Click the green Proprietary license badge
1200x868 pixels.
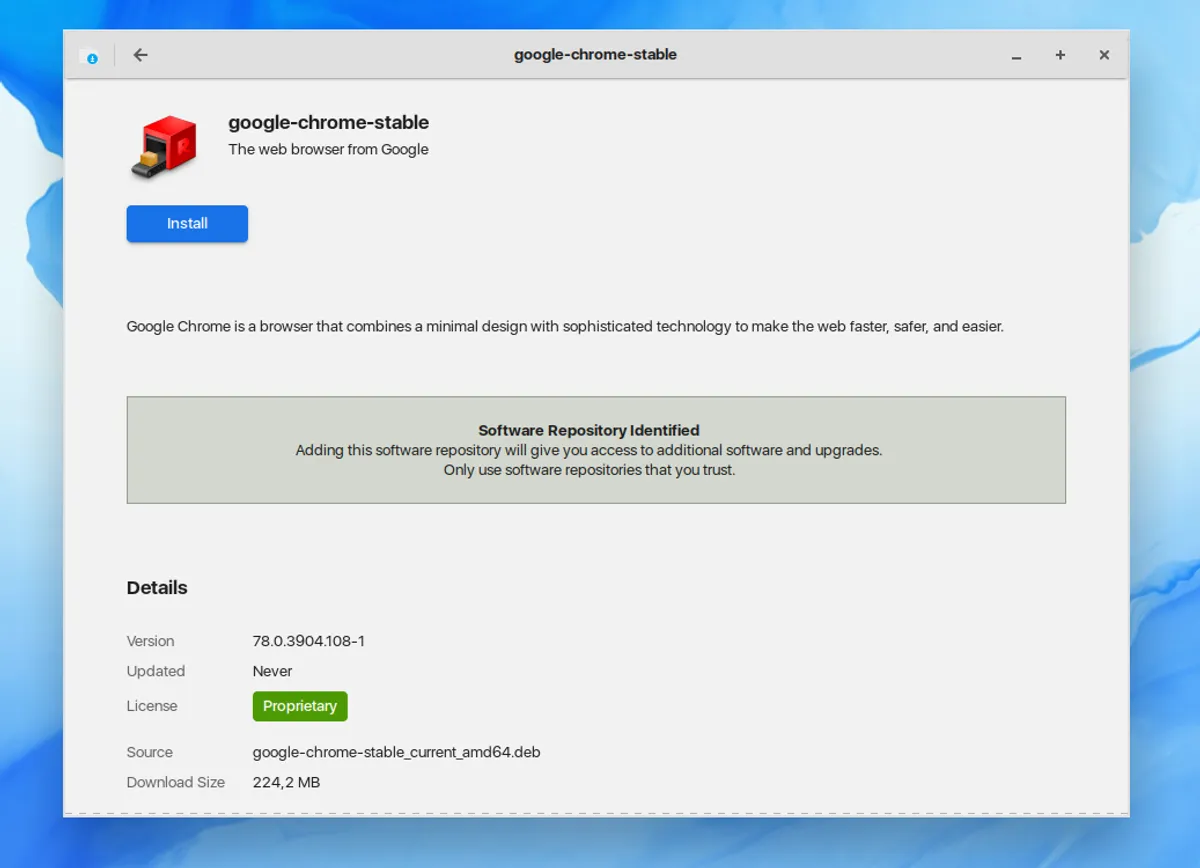click(x=300, y=706)
